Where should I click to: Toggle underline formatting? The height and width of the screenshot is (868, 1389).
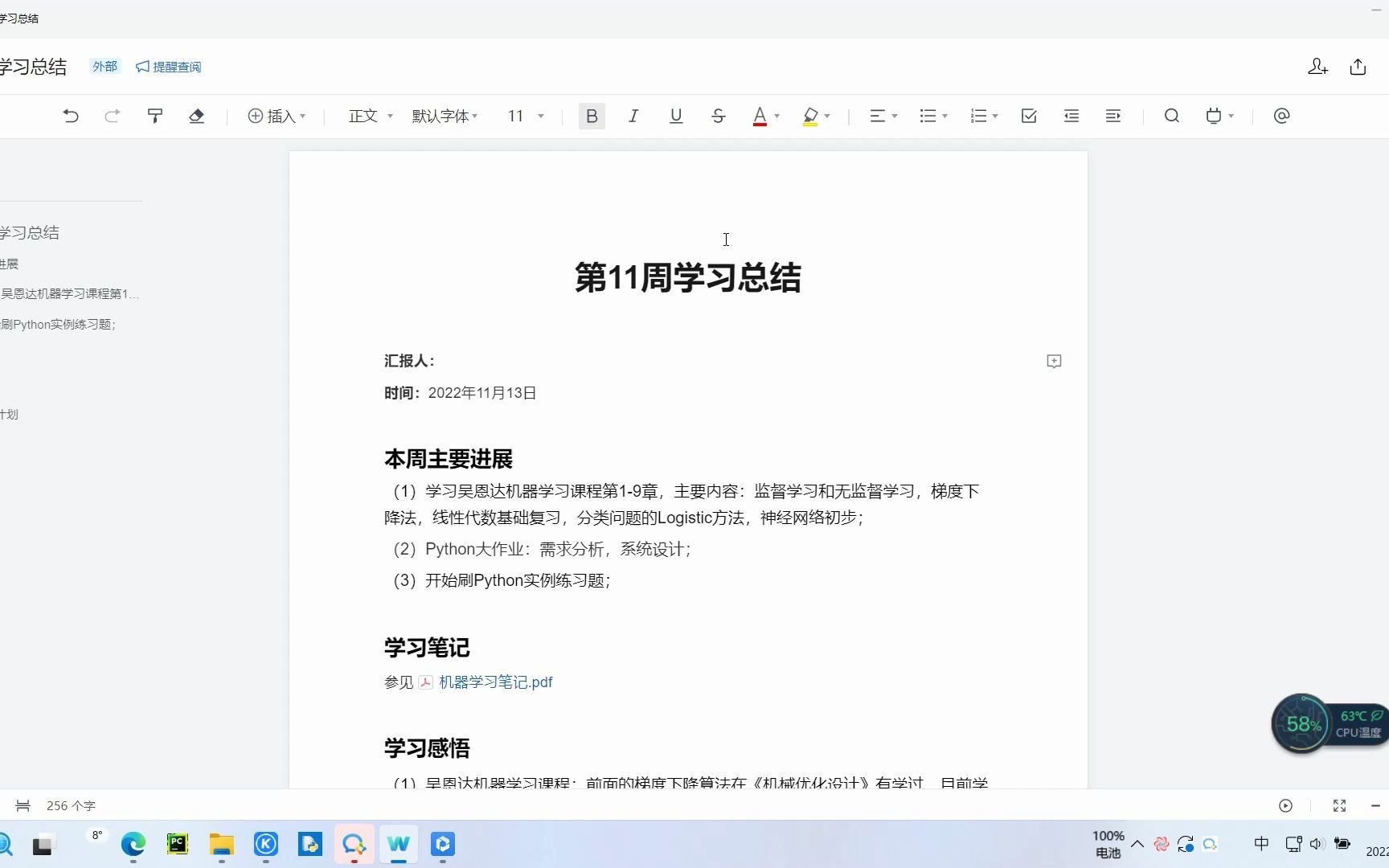click(x=676, y=116)
